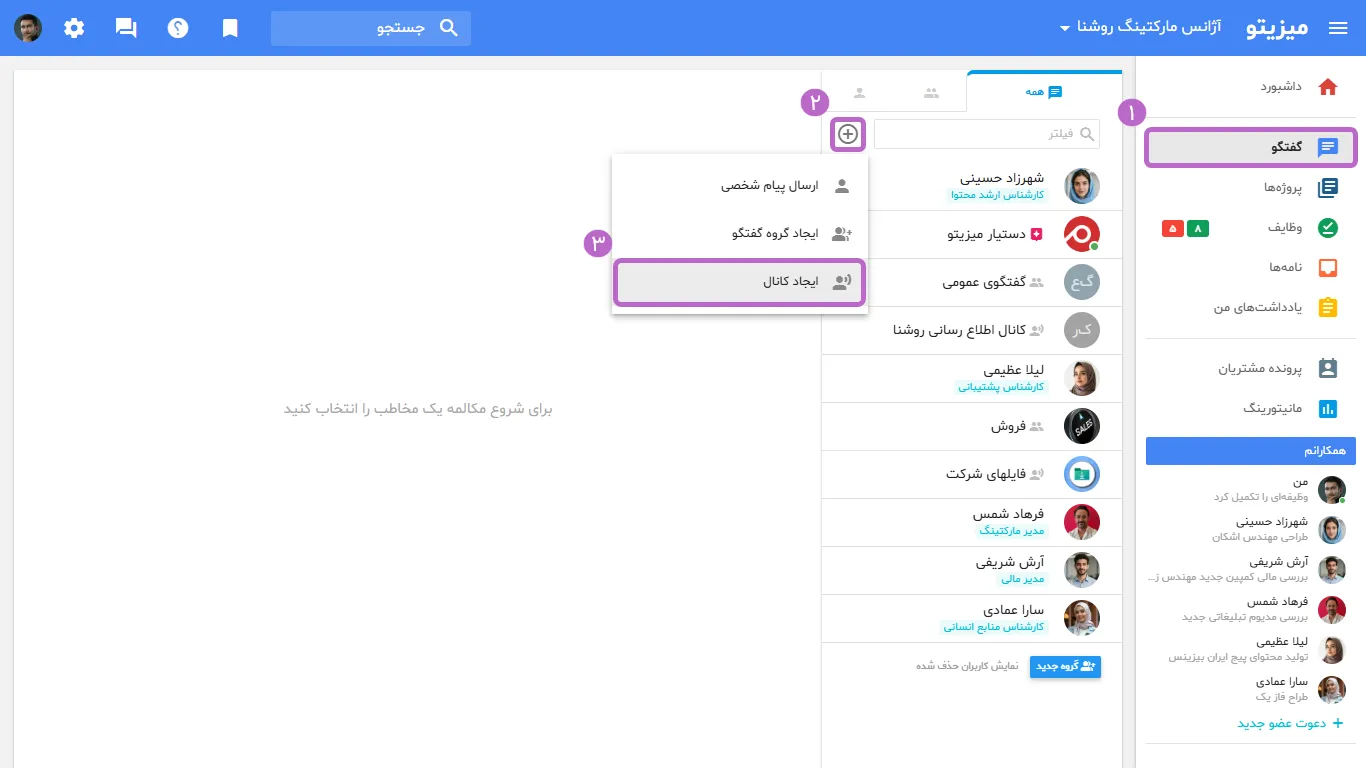
Task: Click نمایش کاربران حذف شده link
Action: tap(967, 665)
